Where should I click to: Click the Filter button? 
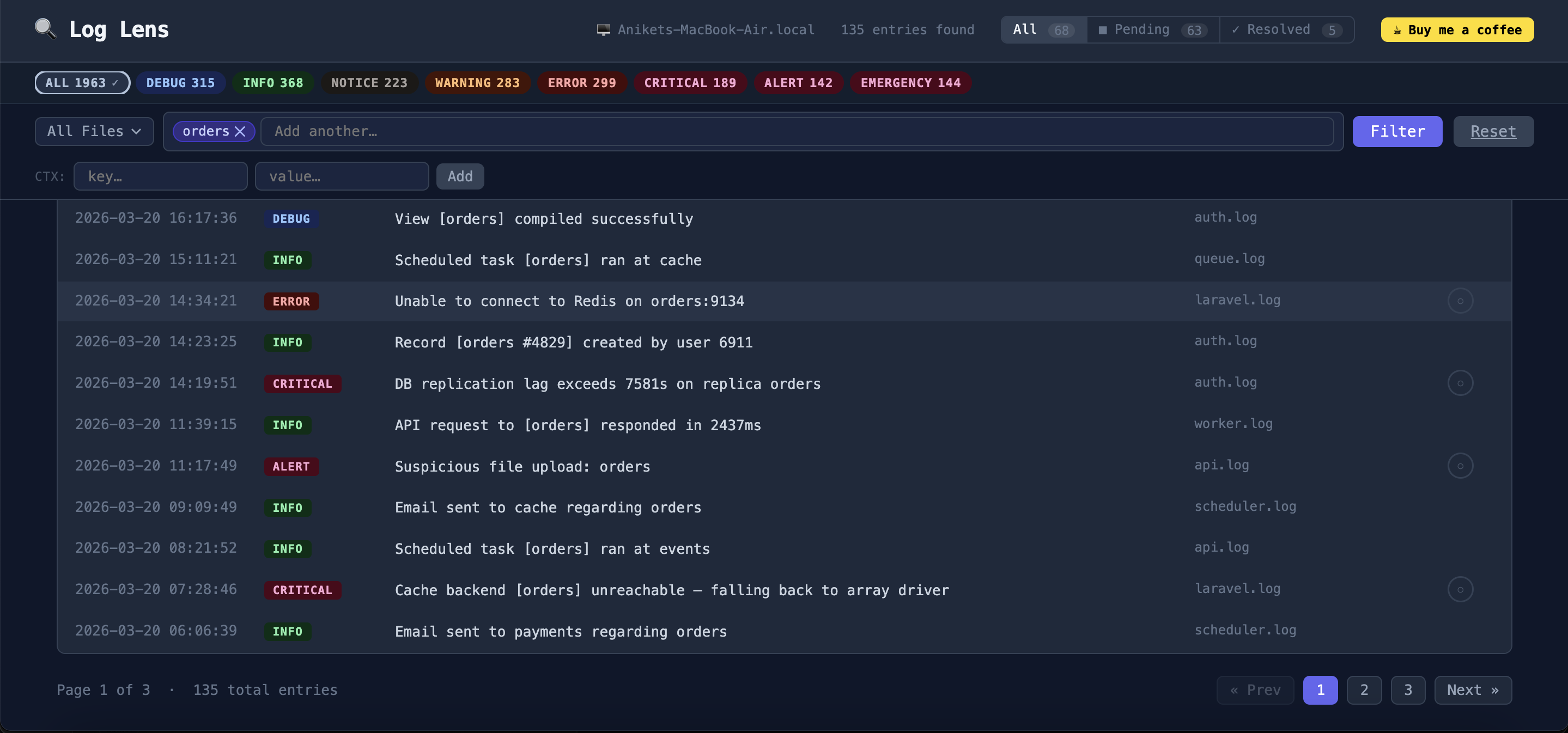(x=1397, y=131)
